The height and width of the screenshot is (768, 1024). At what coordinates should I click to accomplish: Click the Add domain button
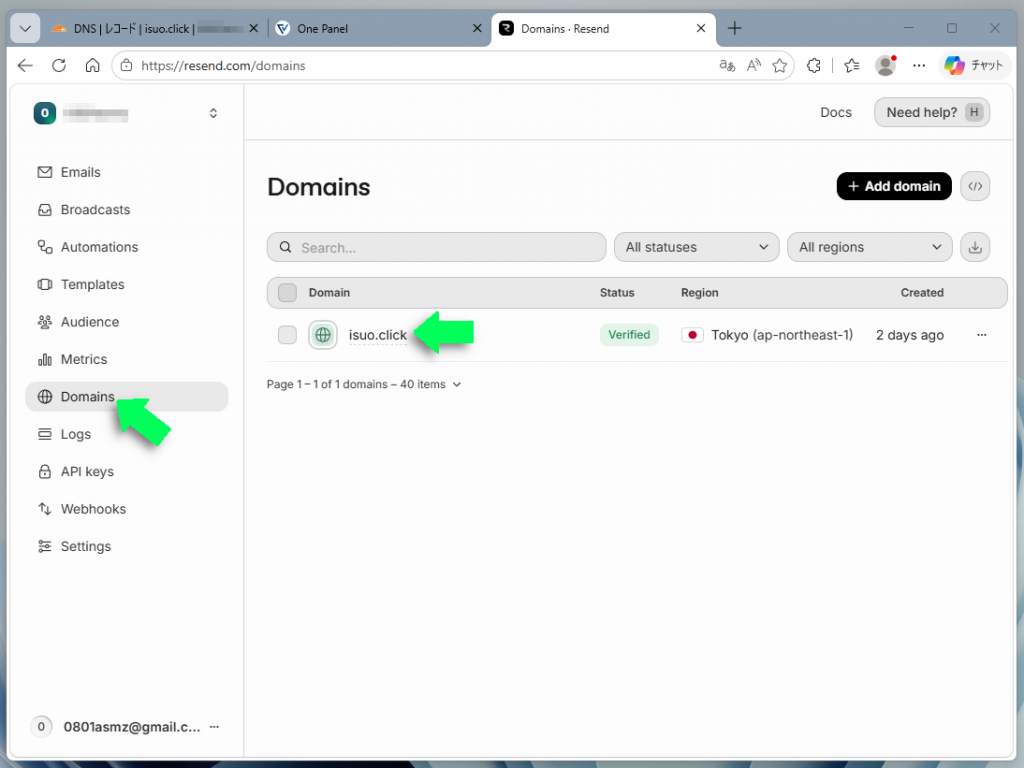893,186
